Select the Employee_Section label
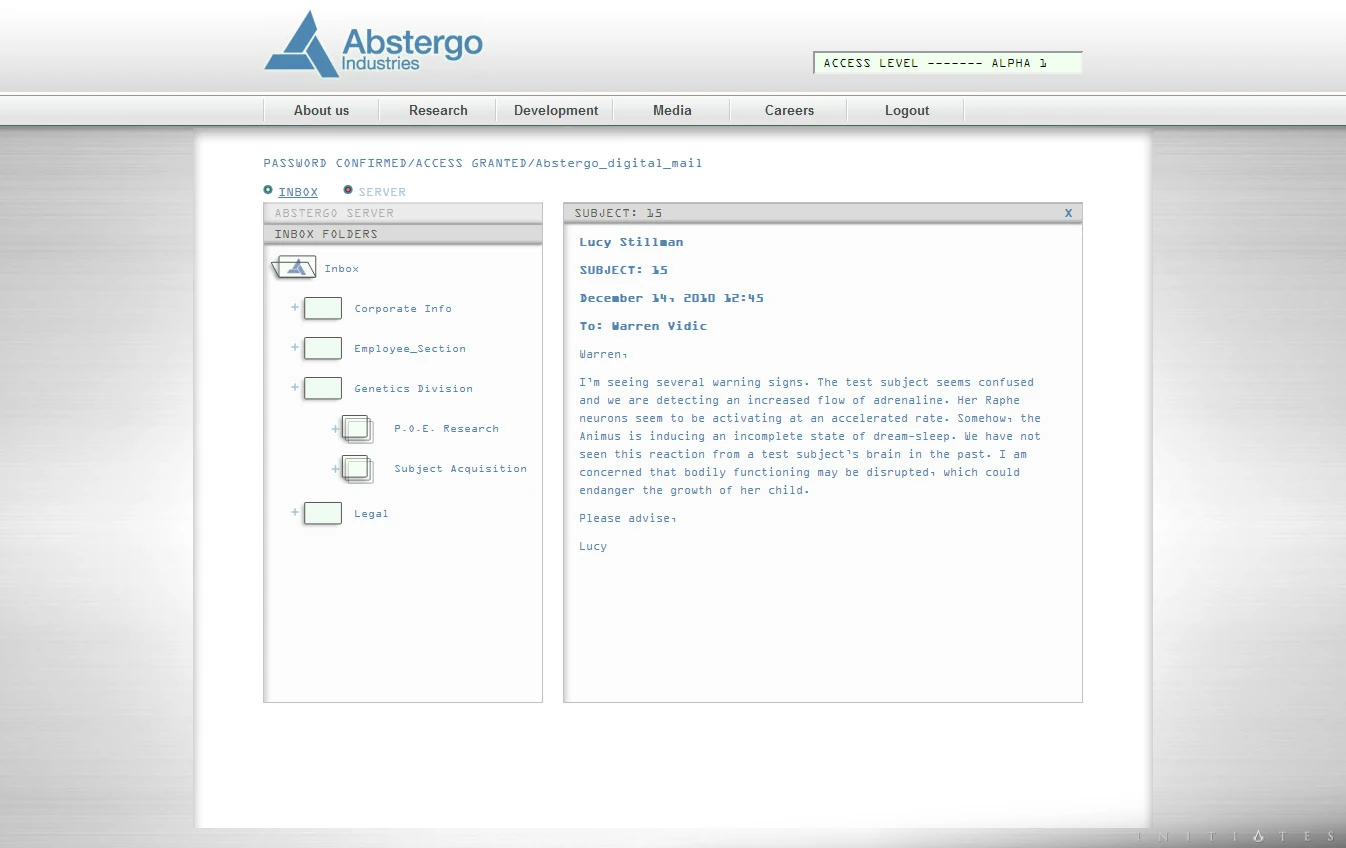Image resolution: width=1346 pixels, height=848 pixels. pyautogui.click(x=410, y=349)
